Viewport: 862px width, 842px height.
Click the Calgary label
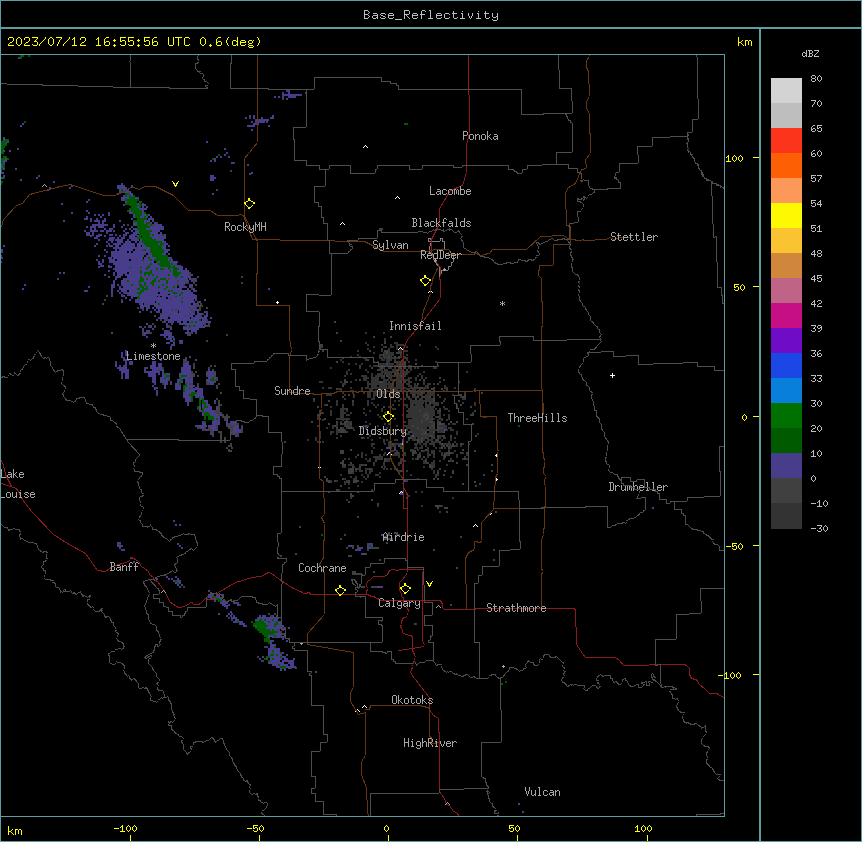click(x=399, y=603)
